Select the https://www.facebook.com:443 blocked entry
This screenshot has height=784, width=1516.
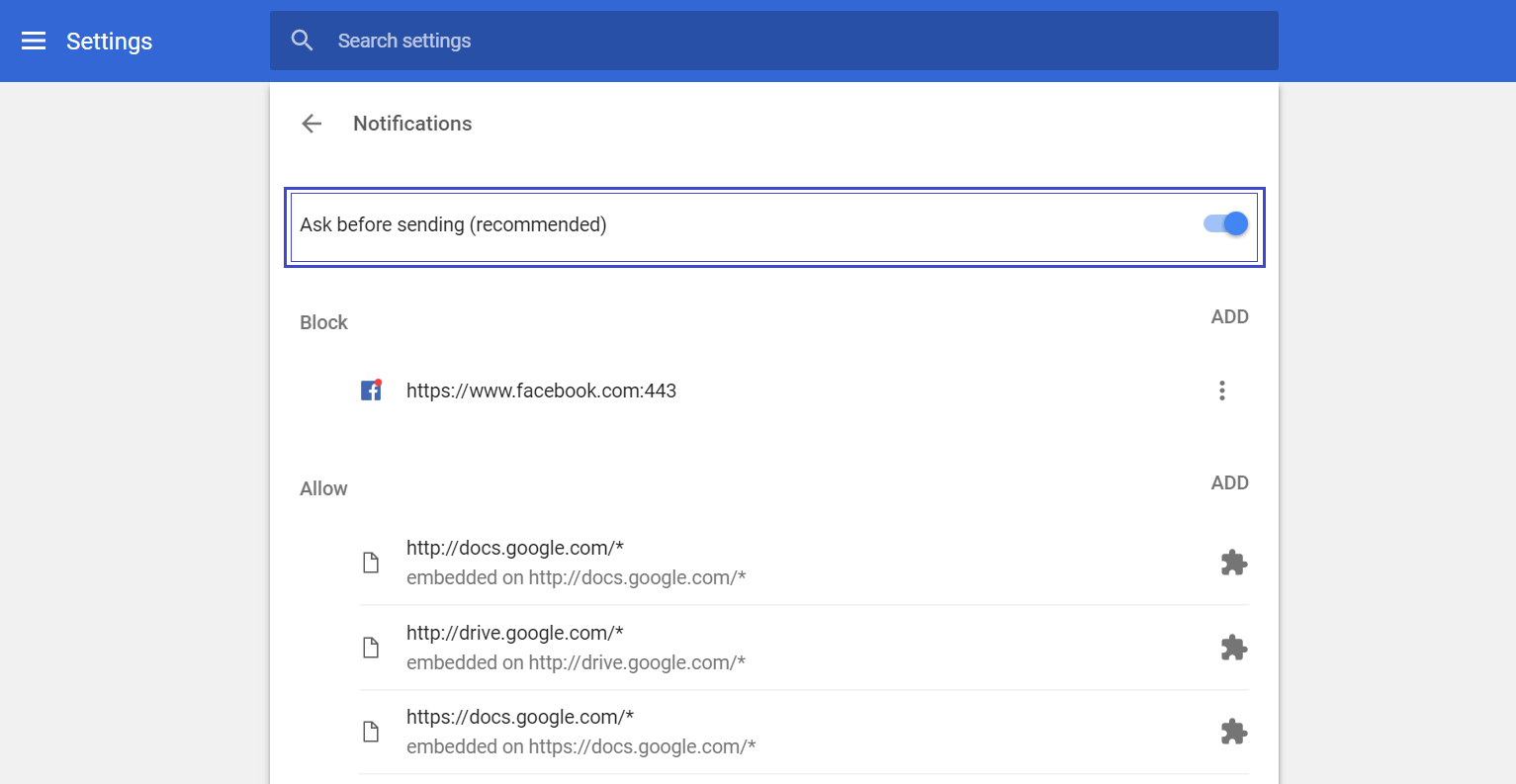pyautogui.click(x=541, y=391)
